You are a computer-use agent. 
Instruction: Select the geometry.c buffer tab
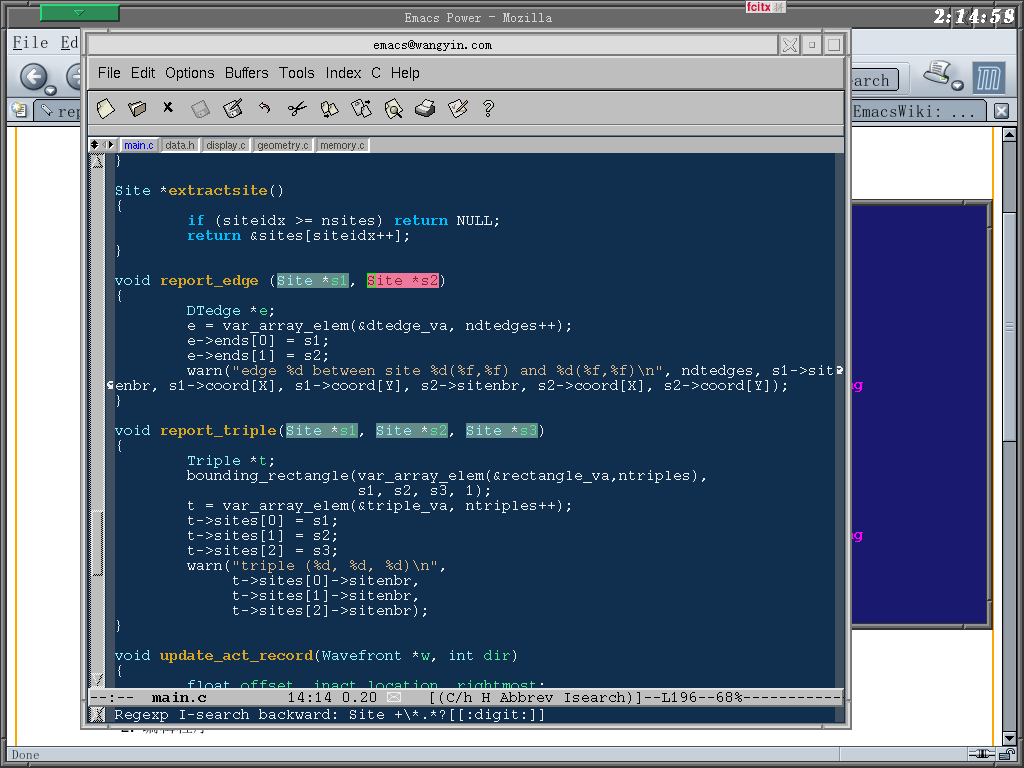[x=283, y=145]
